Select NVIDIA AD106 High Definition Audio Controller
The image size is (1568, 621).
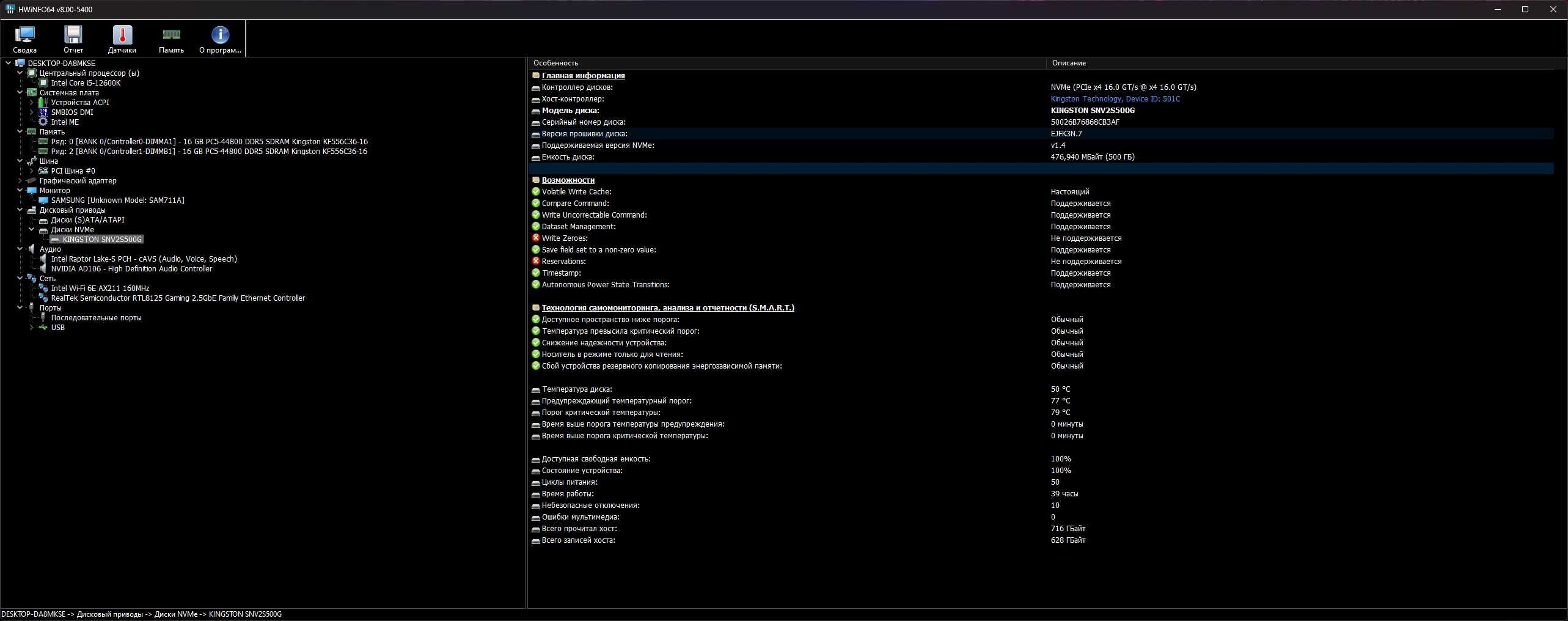tap(131, 268)
